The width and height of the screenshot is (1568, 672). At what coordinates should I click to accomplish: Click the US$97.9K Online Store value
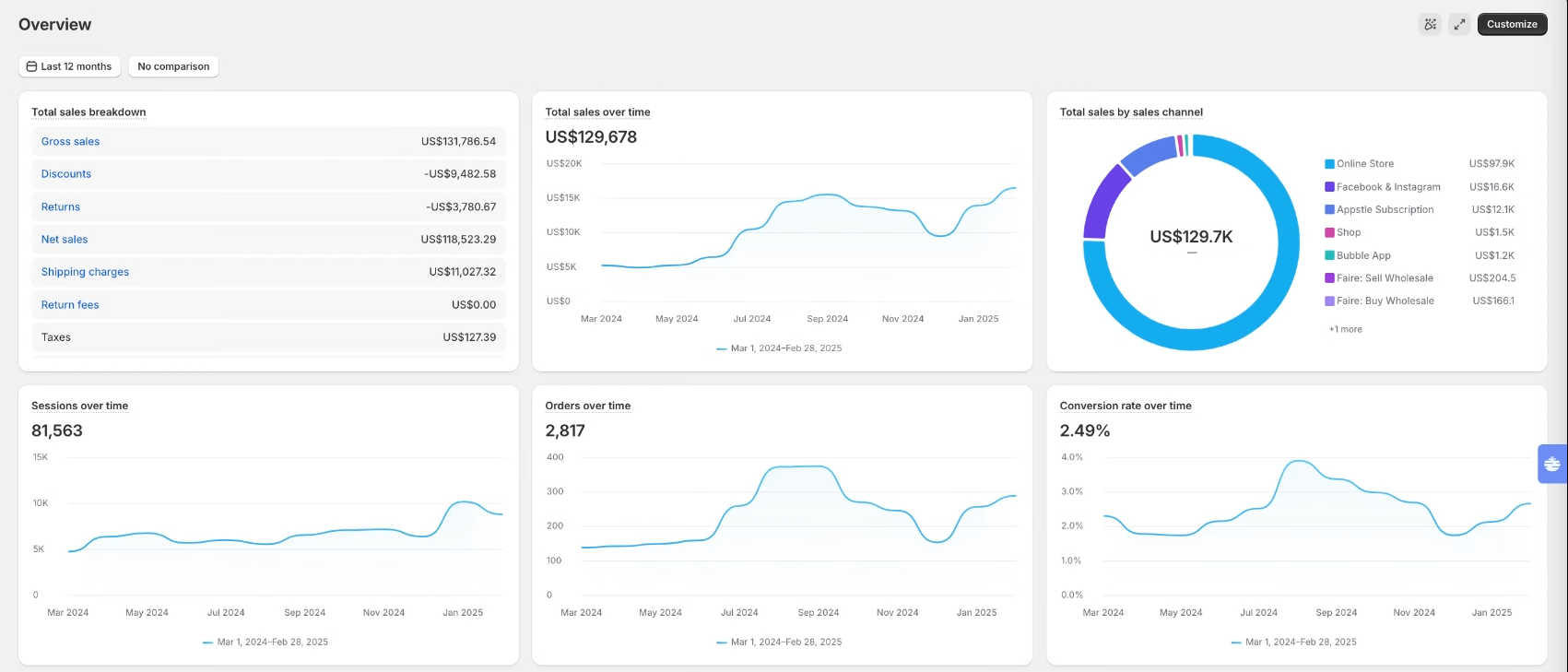click(1491, 164)
